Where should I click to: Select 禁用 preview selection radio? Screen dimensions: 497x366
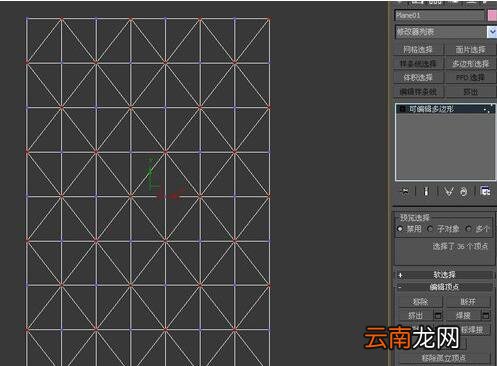point(400,229)
